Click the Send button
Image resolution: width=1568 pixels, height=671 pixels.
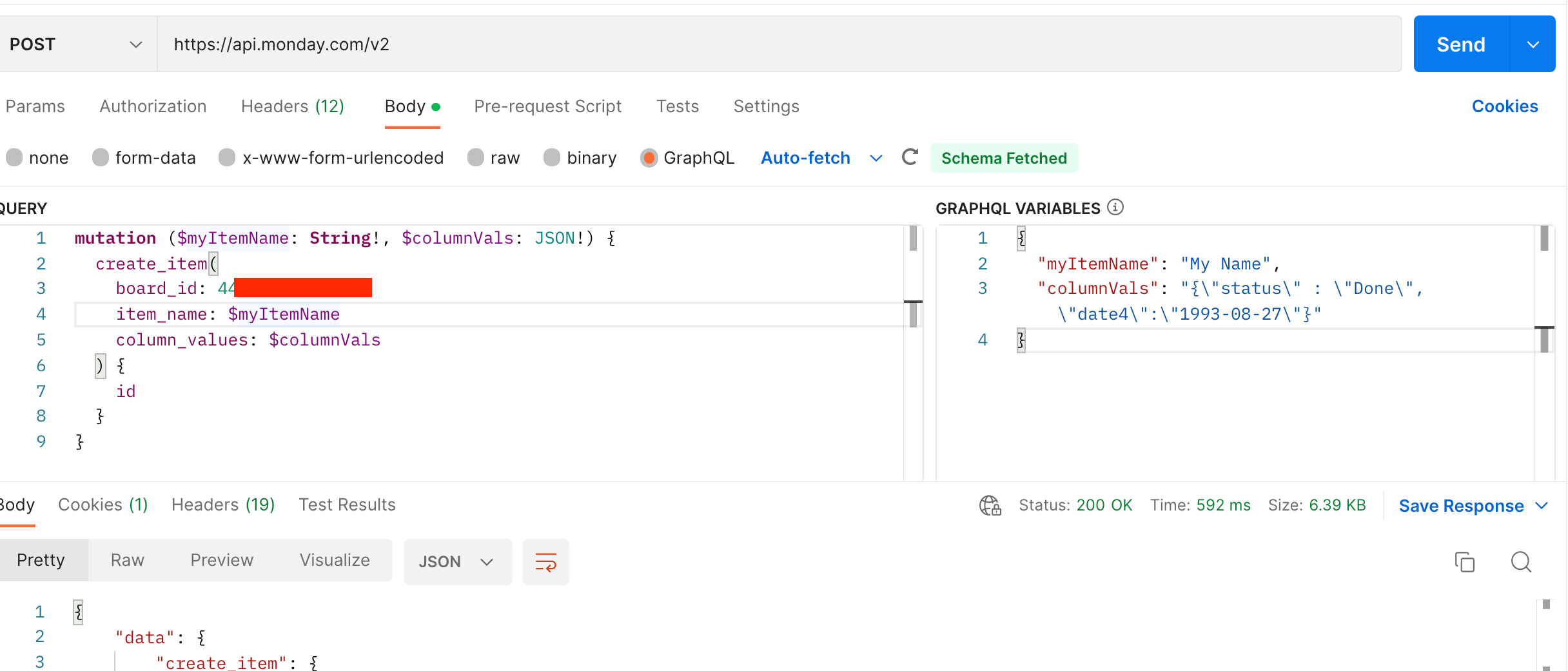point(1461,44)
